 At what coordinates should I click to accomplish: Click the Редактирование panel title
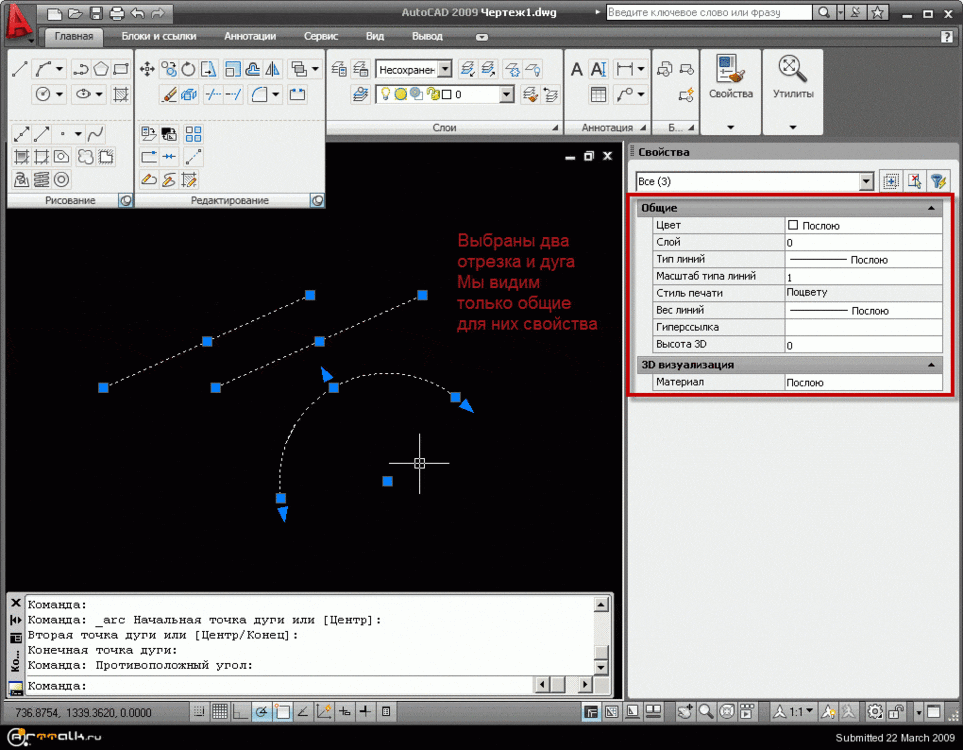pos(229,200)
